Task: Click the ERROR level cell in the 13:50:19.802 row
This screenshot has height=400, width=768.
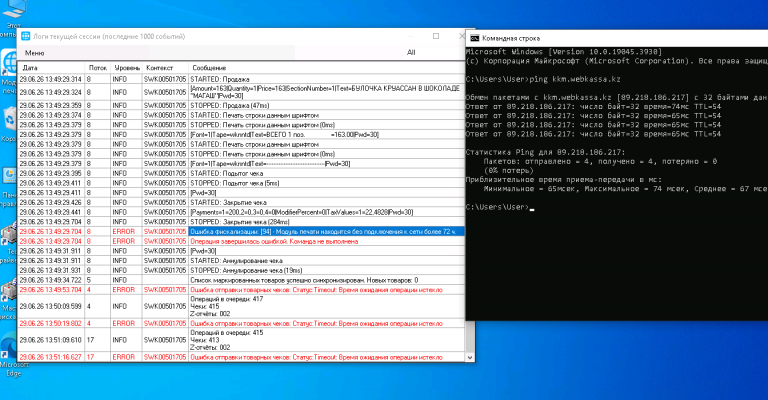Action: pyautogui.click(x=126, y=324)
